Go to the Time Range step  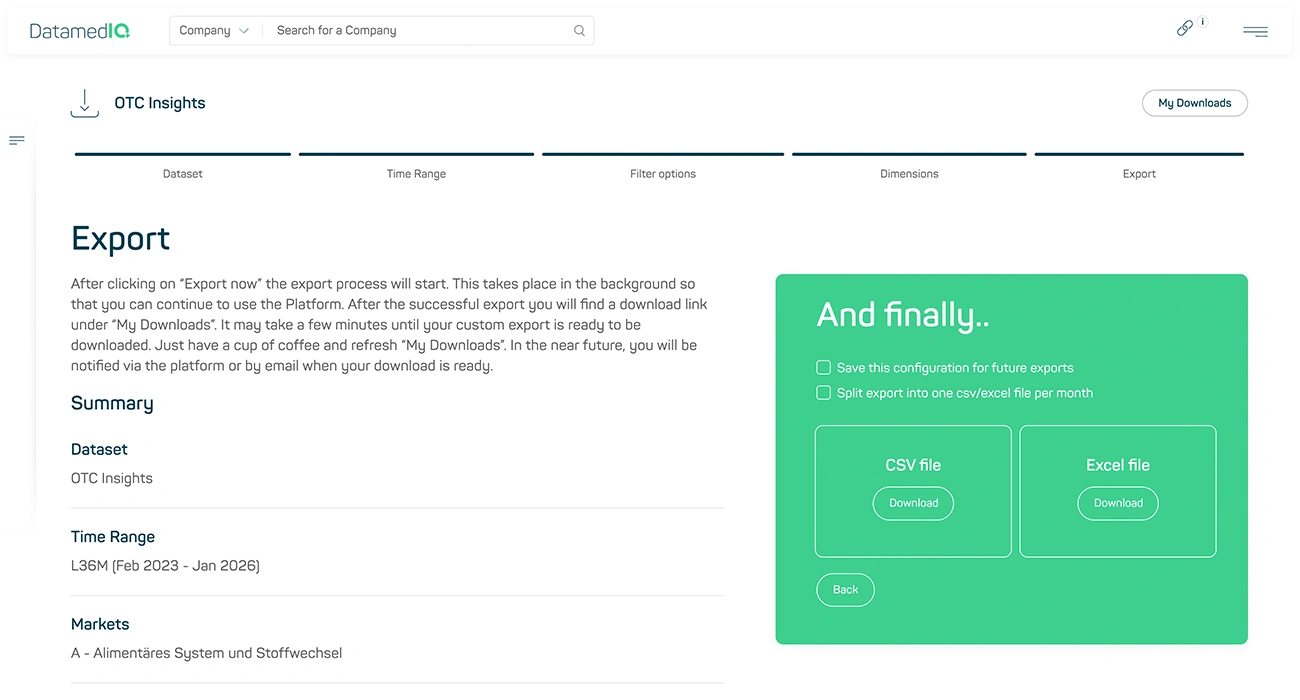click(416, 163)
